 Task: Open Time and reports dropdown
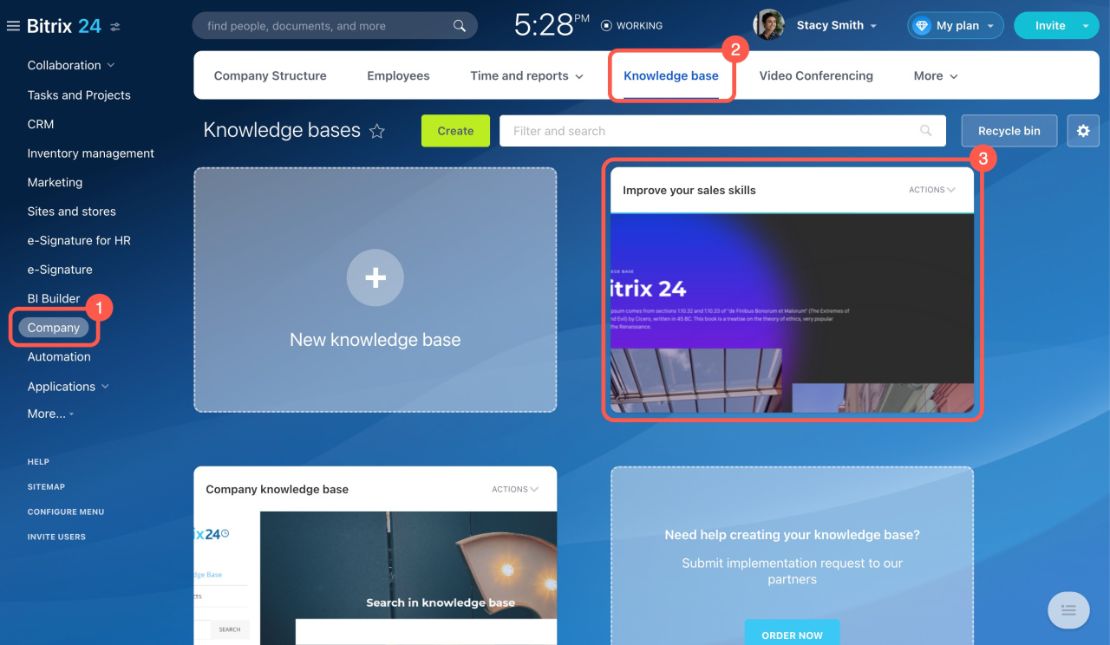527,76
